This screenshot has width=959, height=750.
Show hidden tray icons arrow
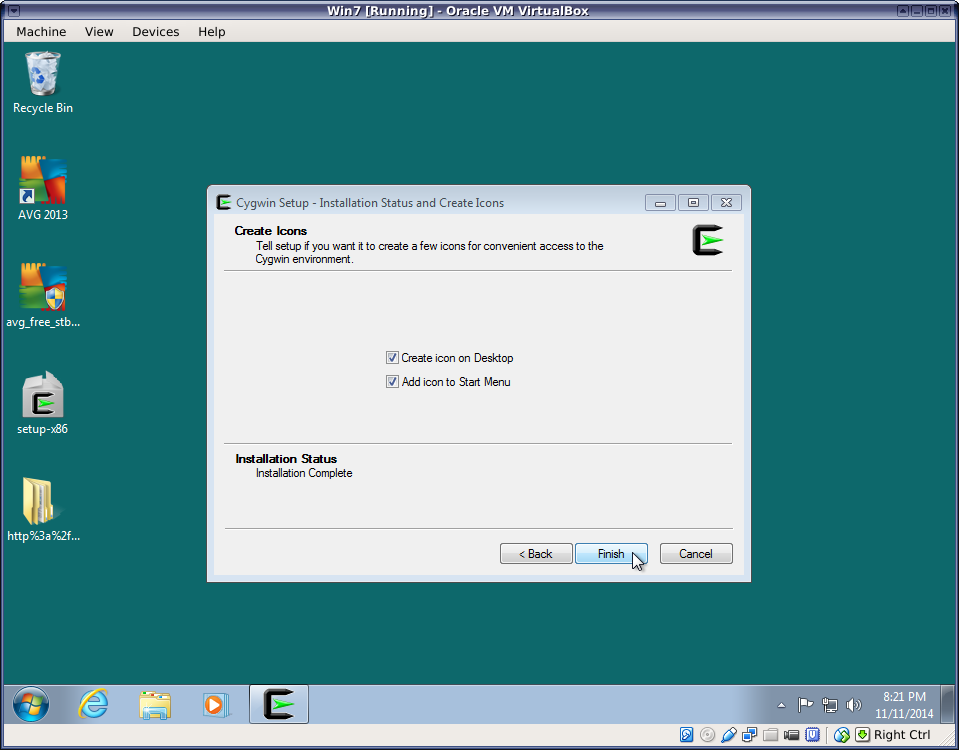pyautogui.click(x=781, y=705)
